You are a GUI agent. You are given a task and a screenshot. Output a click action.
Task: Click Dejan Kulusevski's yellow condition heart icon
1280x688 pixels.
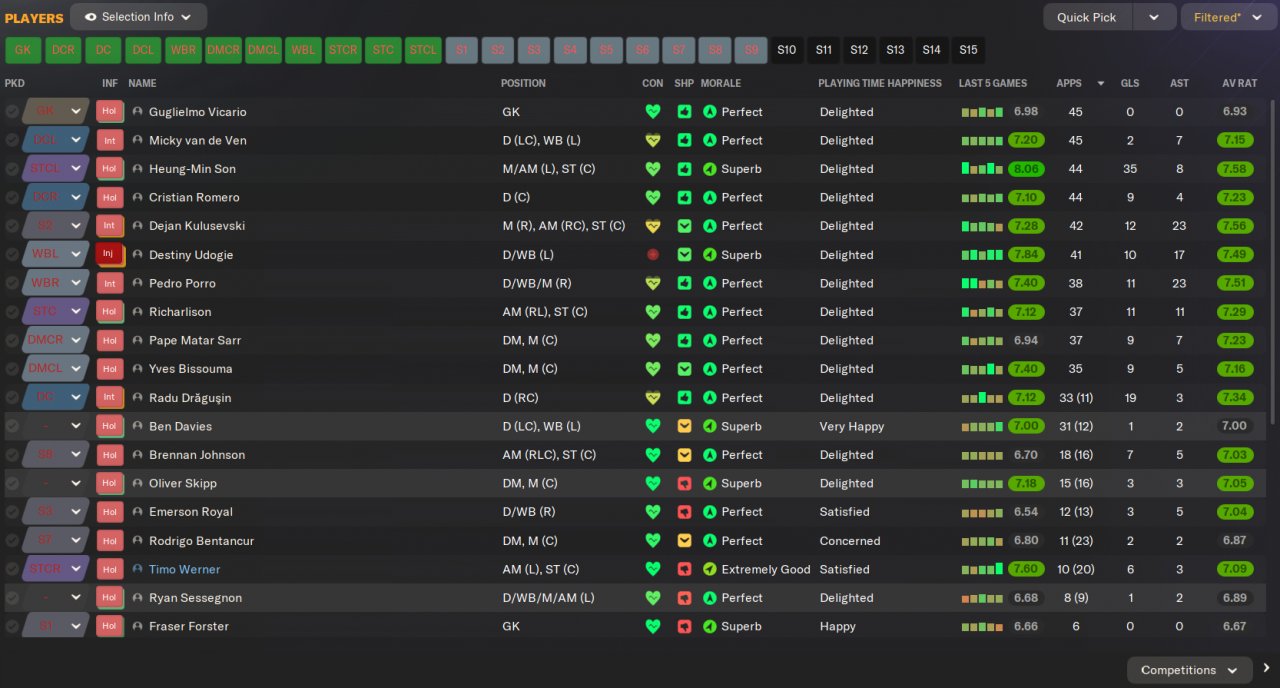[653, 226]
